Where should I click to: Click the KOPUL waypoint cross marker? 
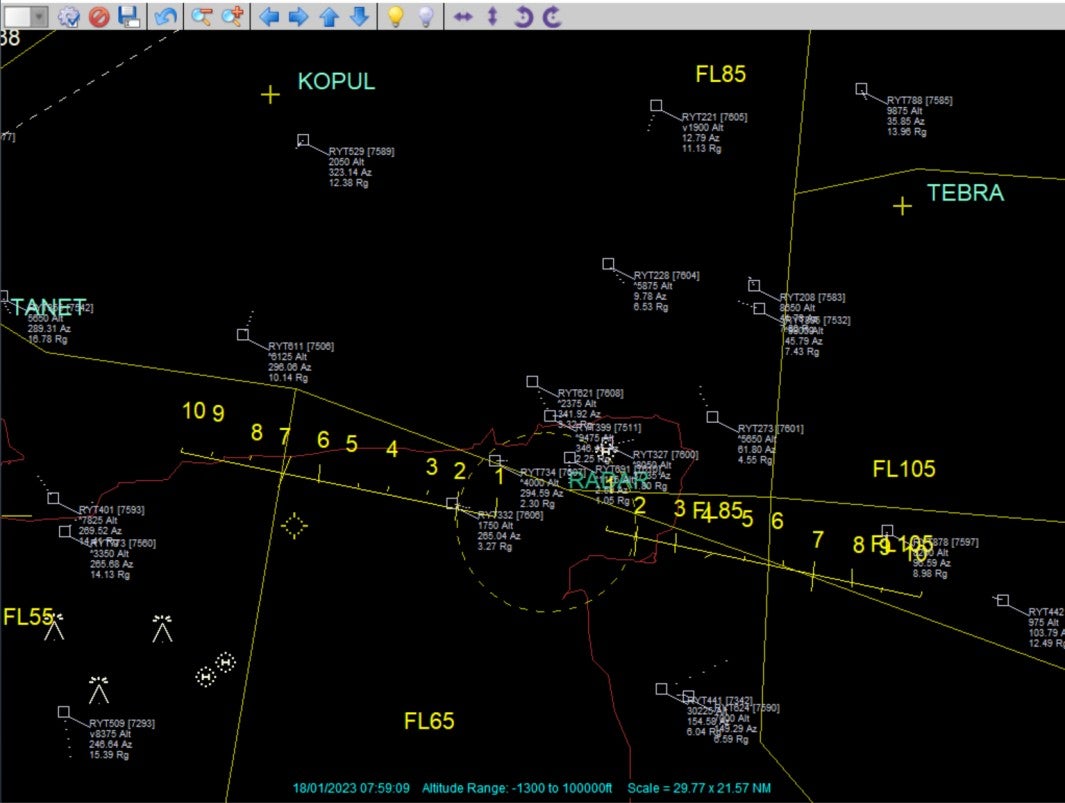(270, 95)
